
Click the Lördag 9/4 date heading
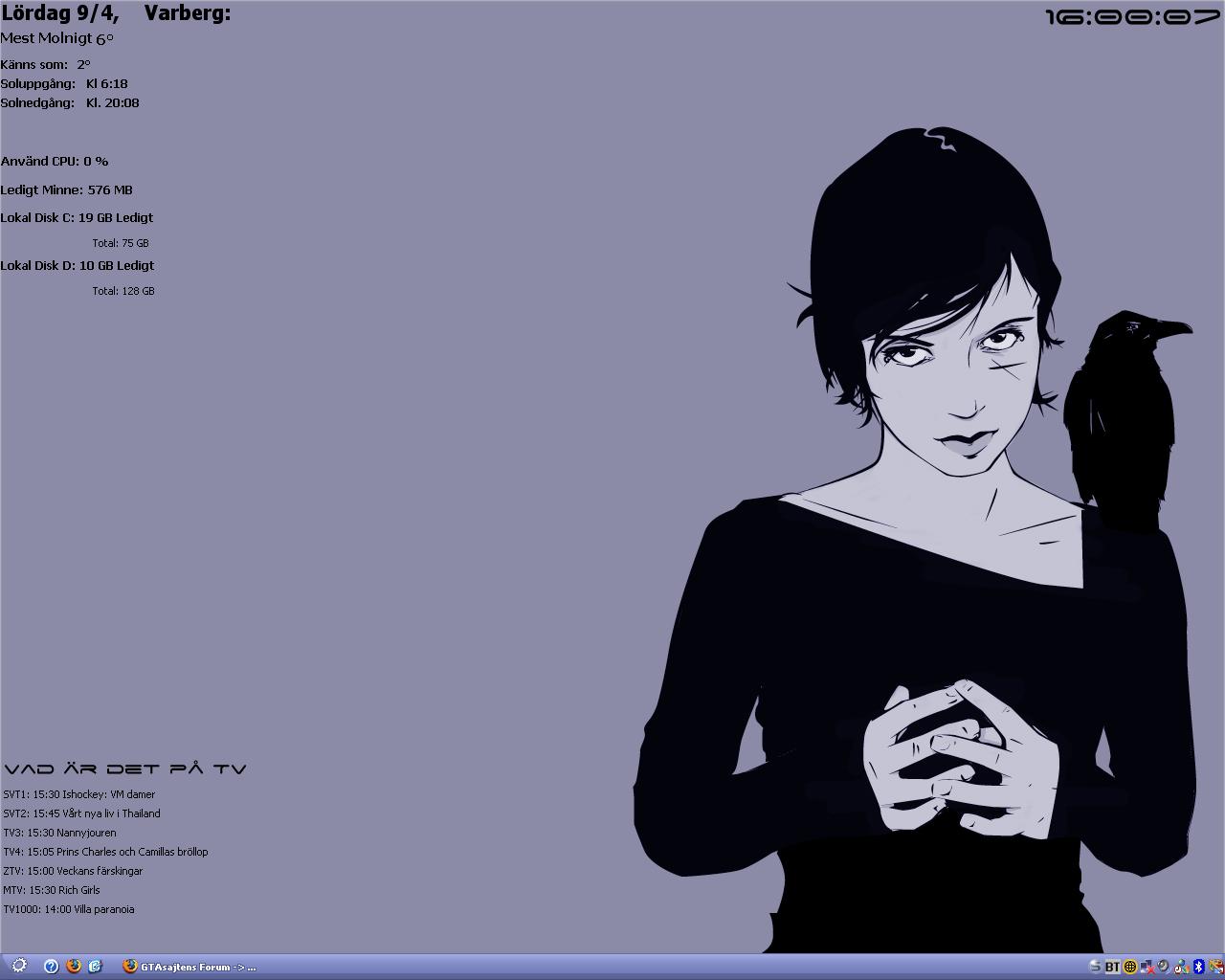pos(59,13)
